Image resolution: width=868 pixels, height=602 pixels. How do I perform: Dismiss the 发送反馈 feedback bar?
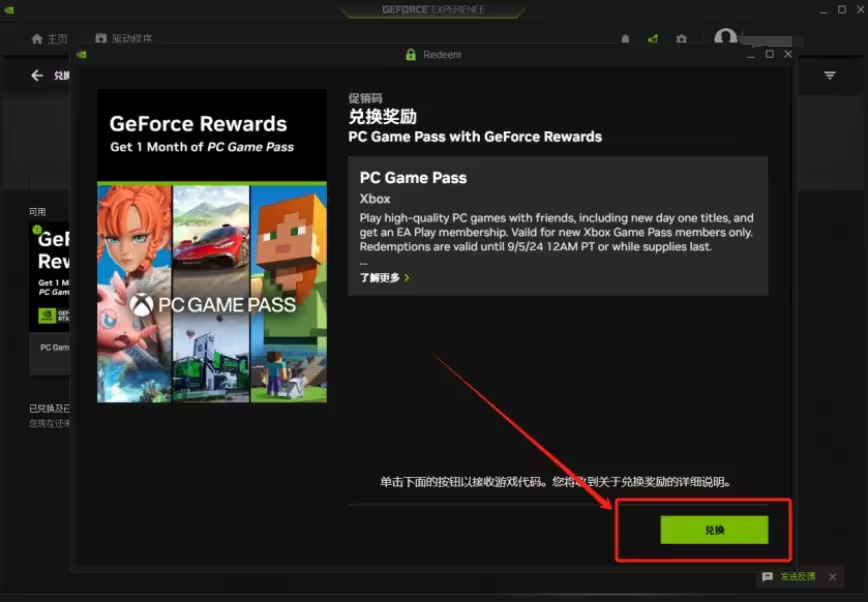click(833, 577)
